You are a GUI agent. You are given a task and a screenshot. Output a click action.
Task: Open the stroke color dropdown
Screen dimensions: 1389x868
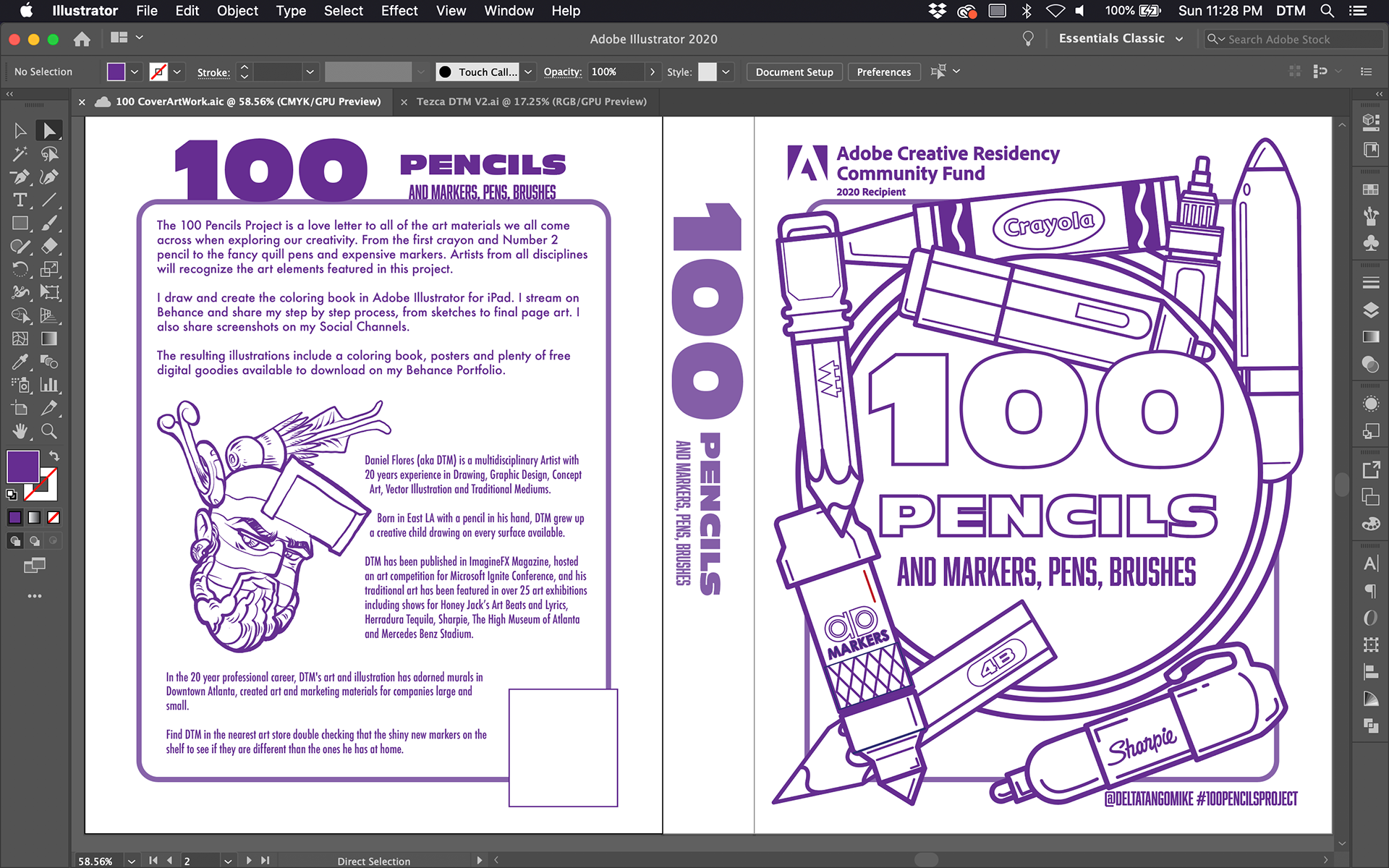point(177,72)
